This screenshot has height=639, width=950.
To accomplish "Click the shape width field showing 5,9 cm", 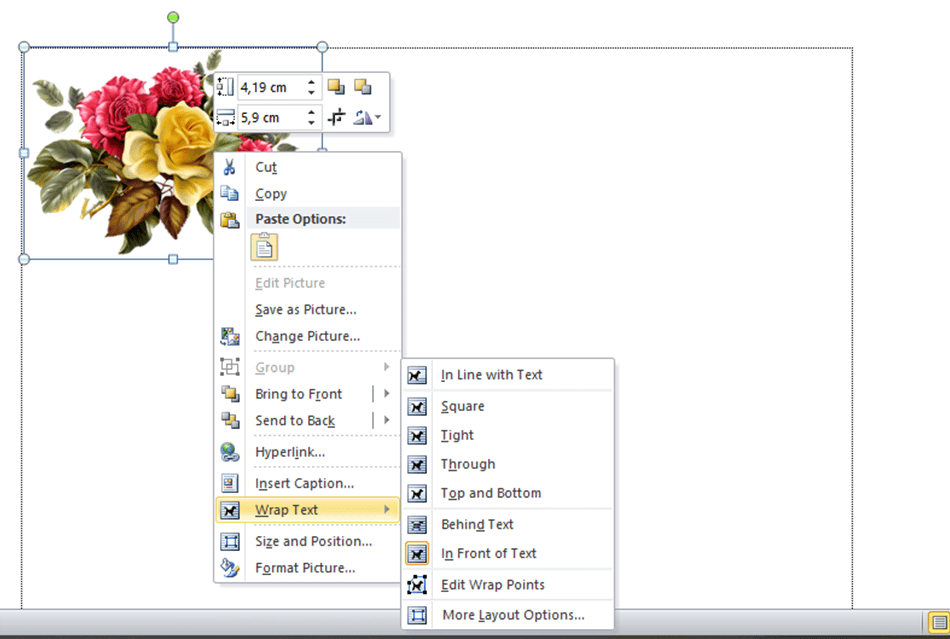I will [x=270, y=117].
